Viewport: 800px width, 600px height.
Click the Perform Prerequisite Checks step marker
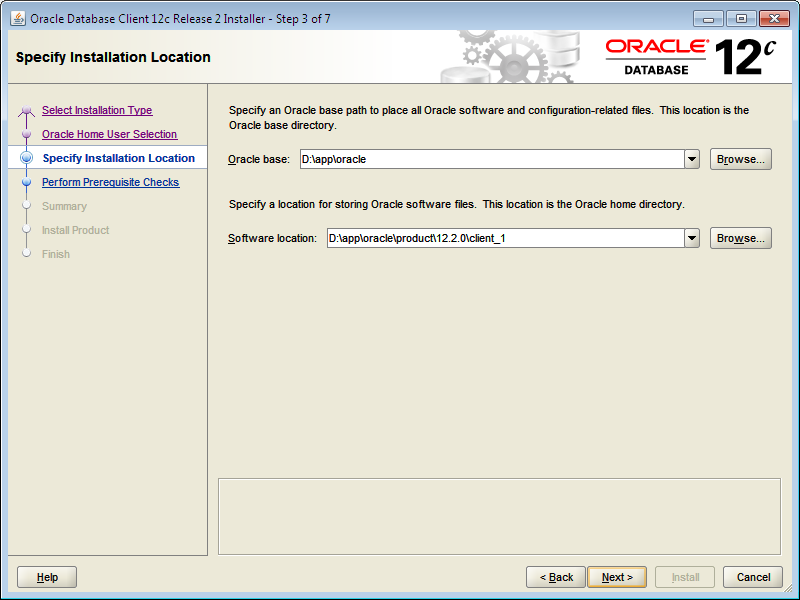(27, 182)
